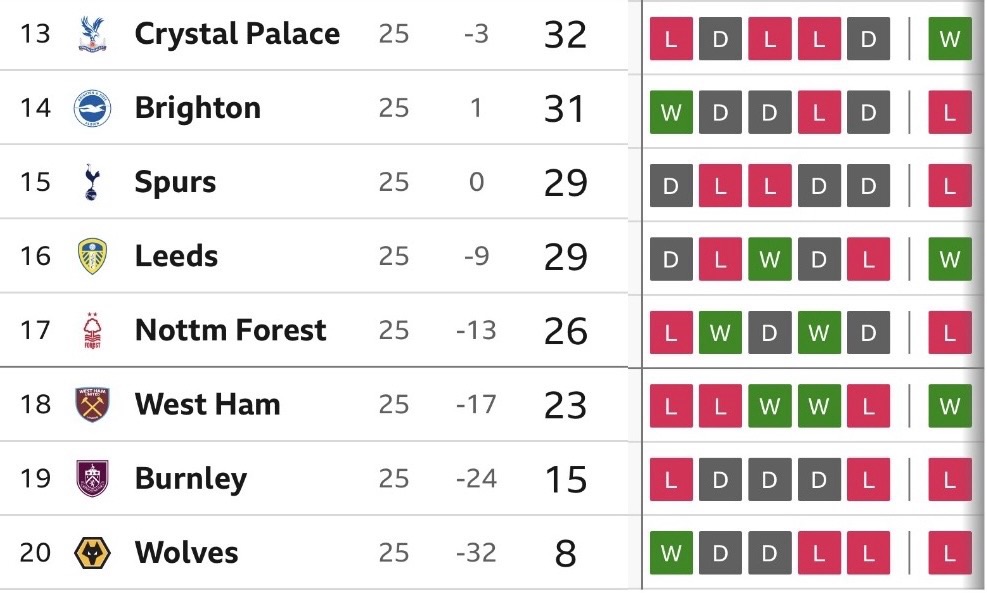Click the Leeds club crest
This screenshot has height=593, width=987.
pos(92,257)
